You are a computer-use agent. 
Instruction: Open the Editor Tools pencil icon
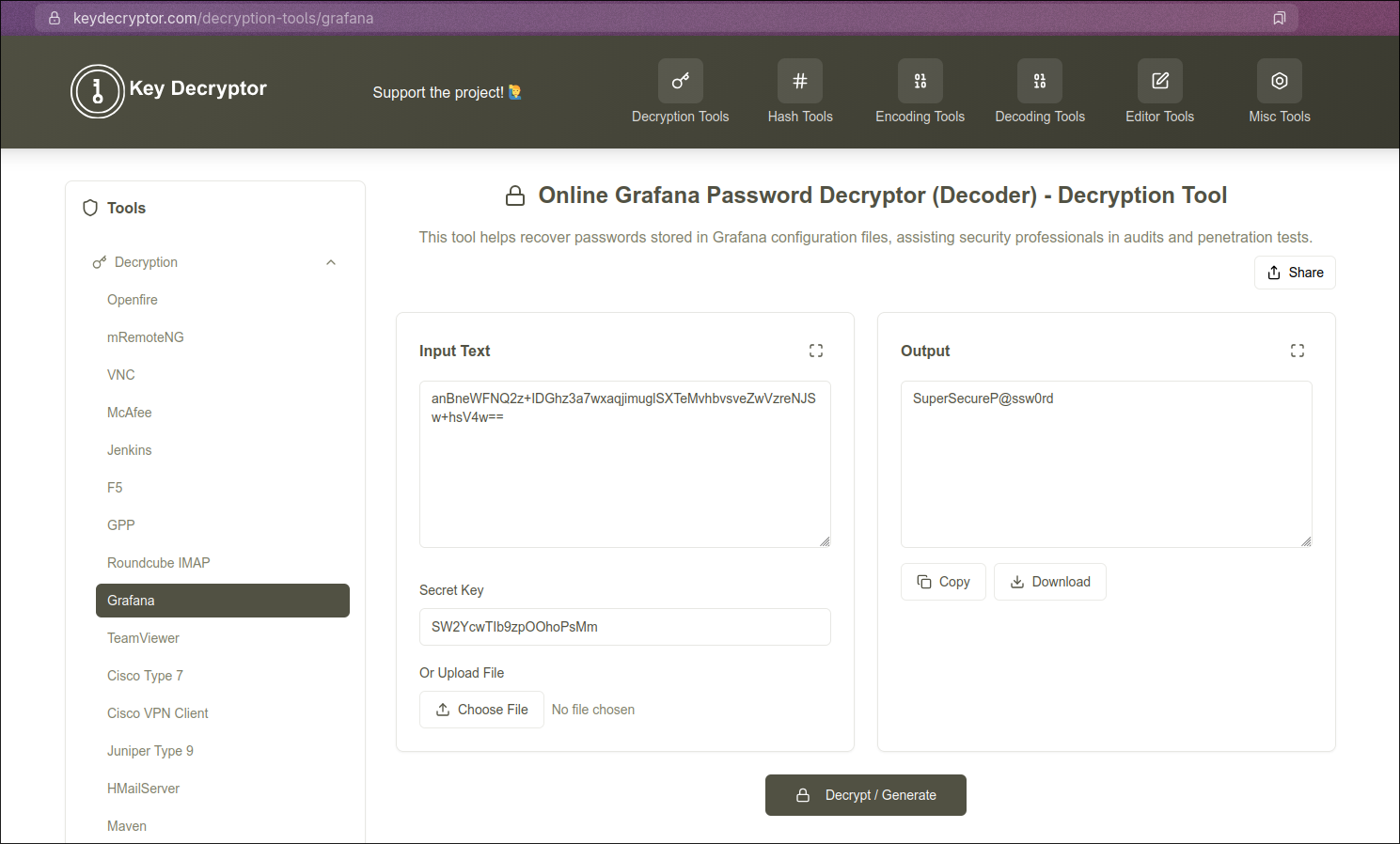[1159, 81]
